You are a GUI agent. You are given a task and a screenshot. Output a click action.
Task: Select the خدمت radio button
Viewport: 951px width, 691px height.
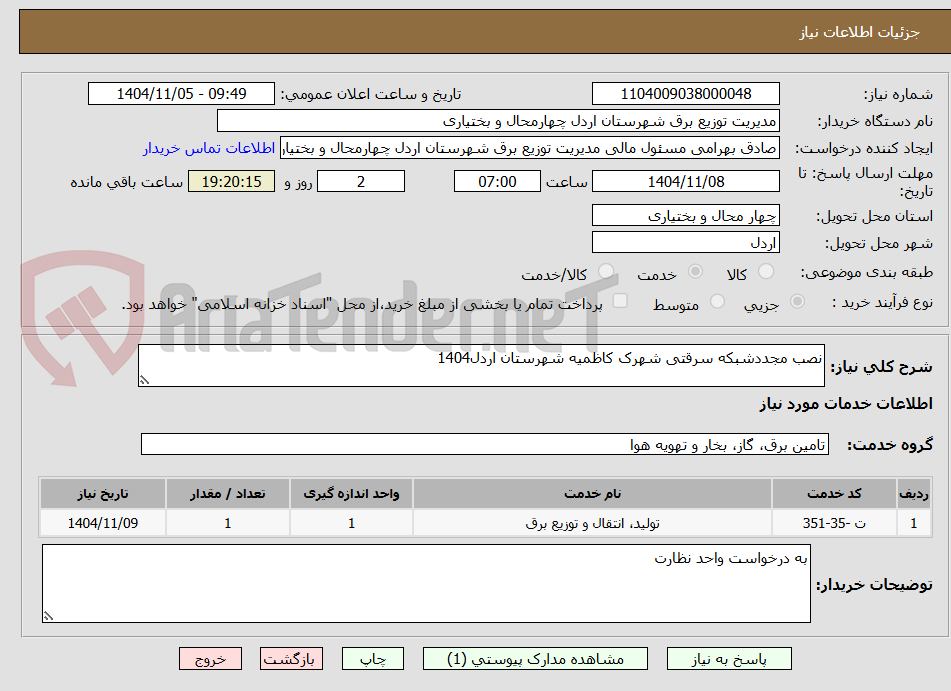pos(695,271)
